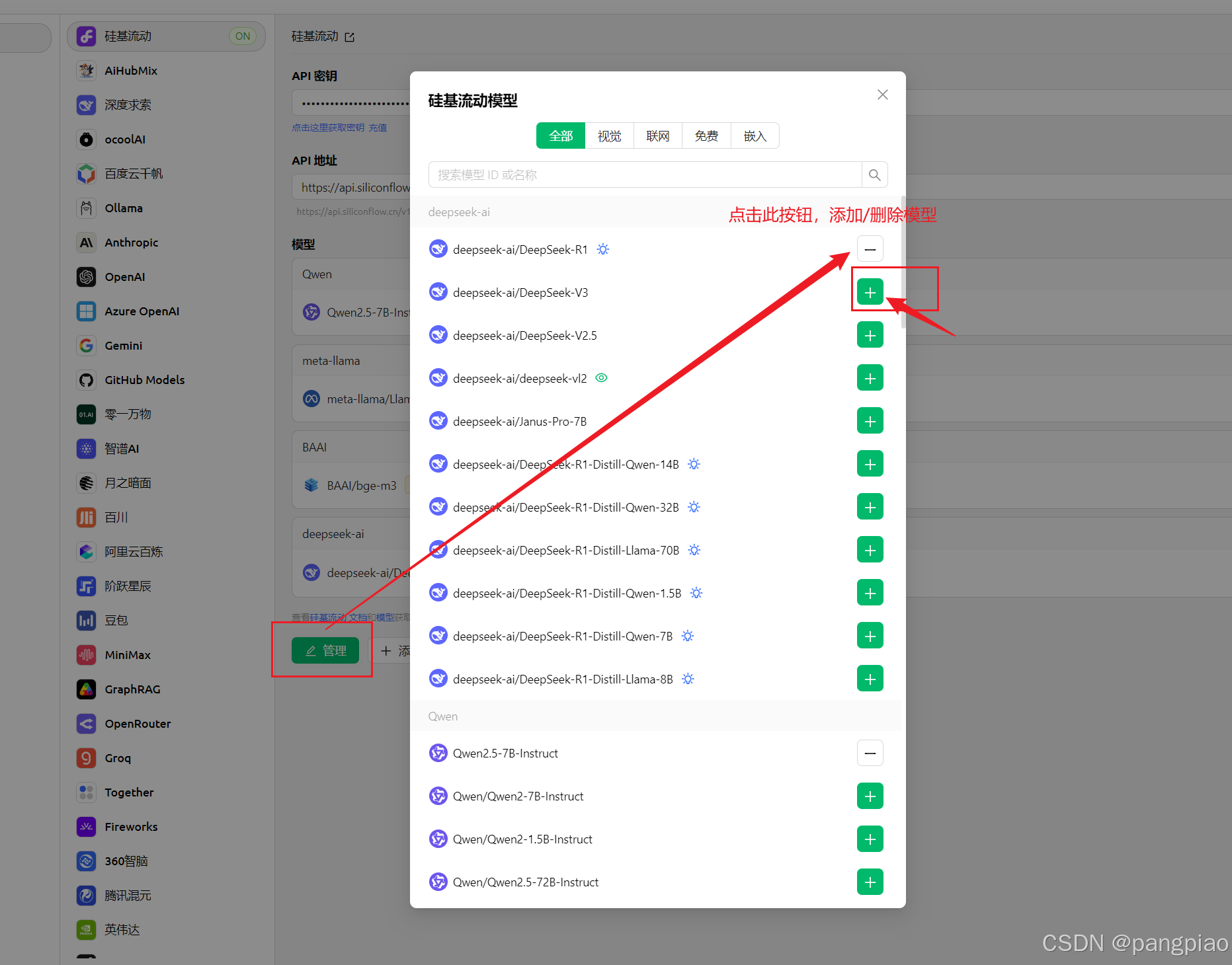Open Anthropic provider settings
The height and width of the screenshot is (965, 1232).
(165, 243)
